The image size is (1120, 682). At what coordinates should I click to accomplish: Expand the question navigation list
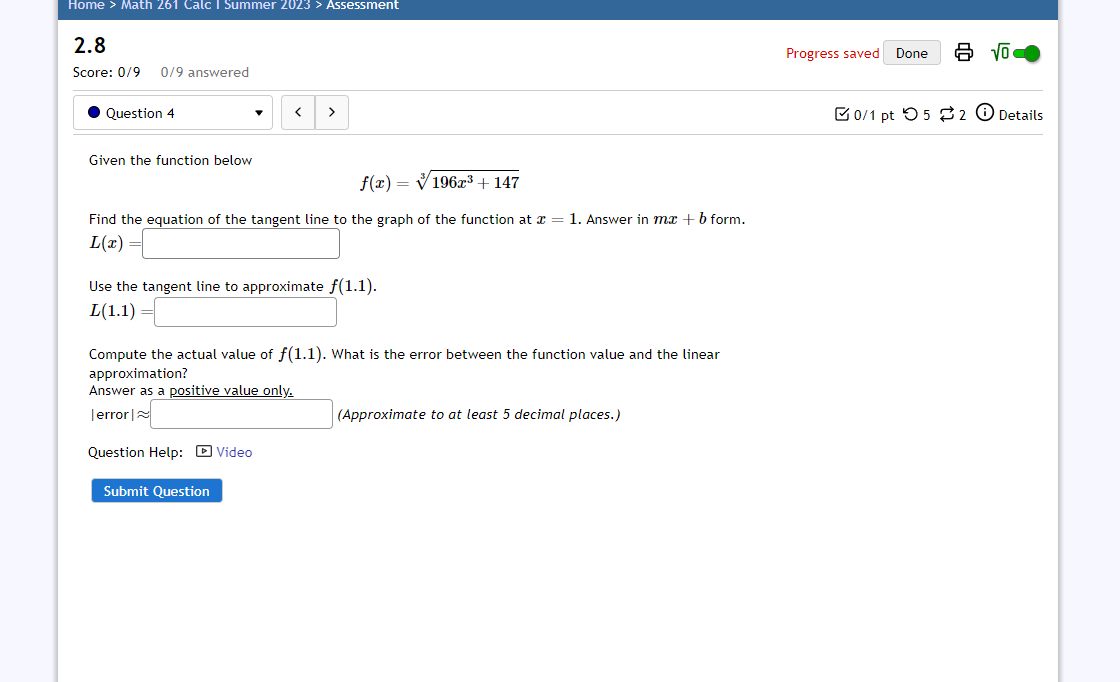tap(172, 112)
